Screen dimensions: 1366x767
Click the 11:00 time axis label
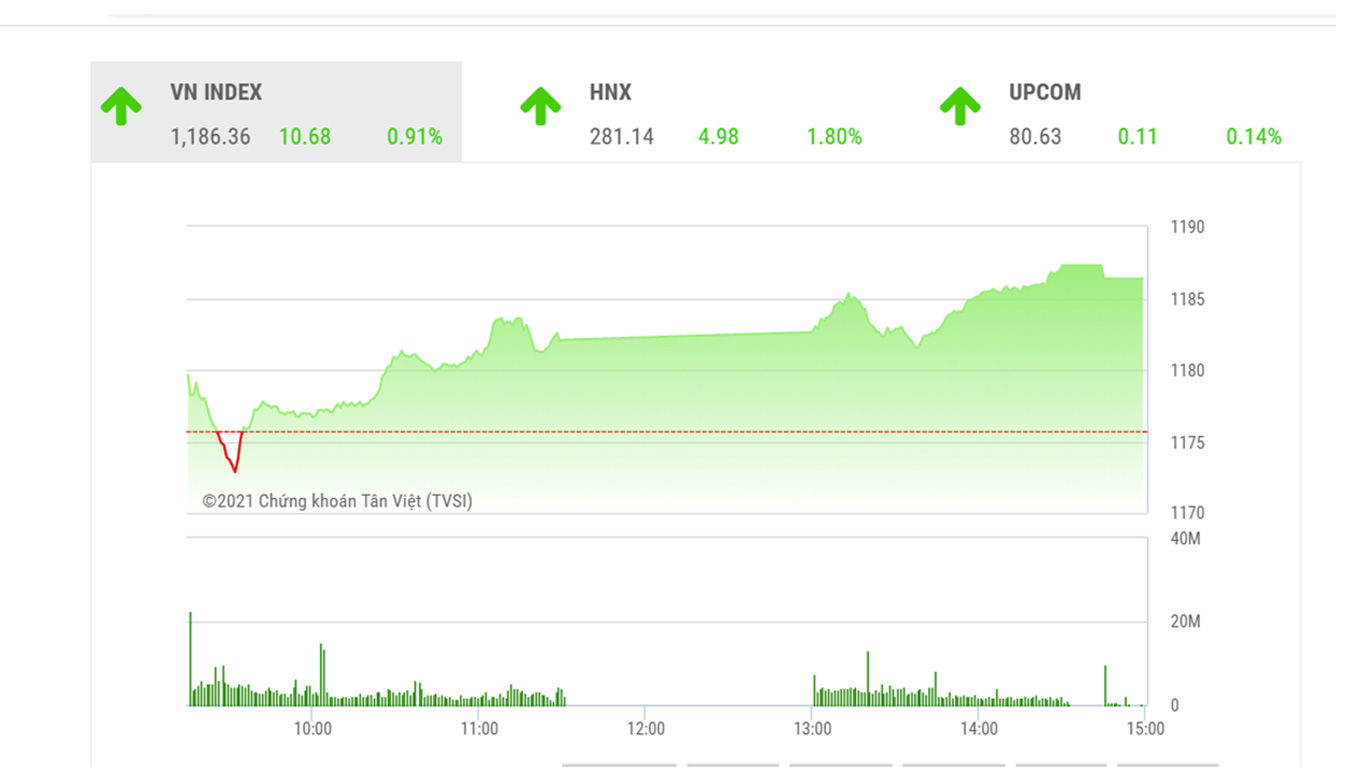pyautogui.click(x=479, y=729)
